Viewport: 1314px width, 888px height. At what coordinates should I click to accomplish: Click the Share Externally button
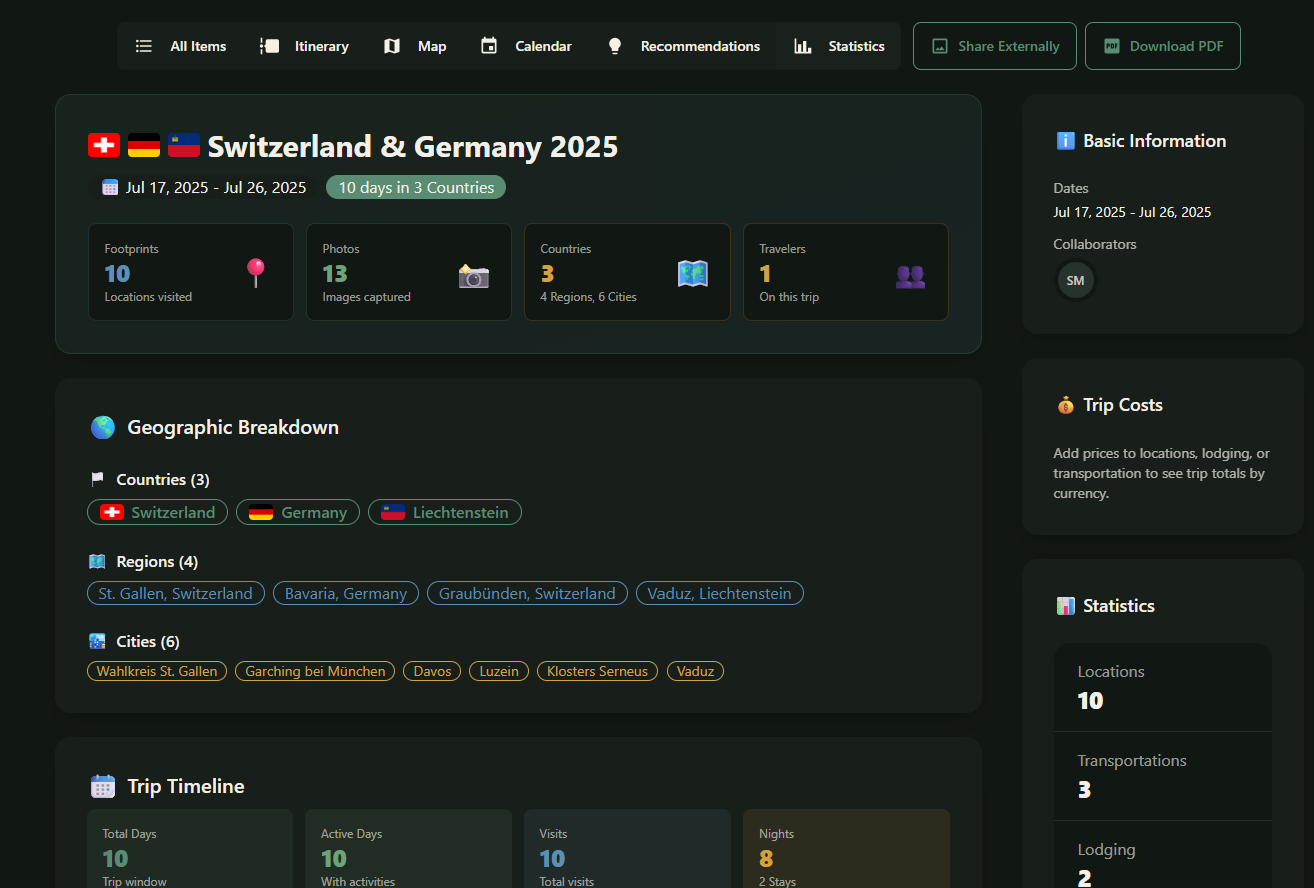[x=995, y=46]
